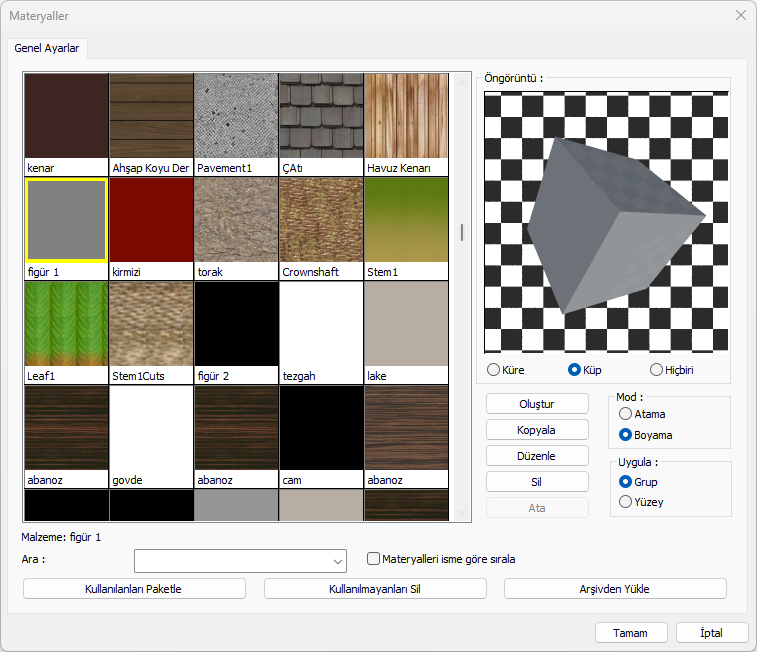The width and height of the screenshot is (757, 652).
Task: Set apply option to Yüzey
Action: coord(626,502)
